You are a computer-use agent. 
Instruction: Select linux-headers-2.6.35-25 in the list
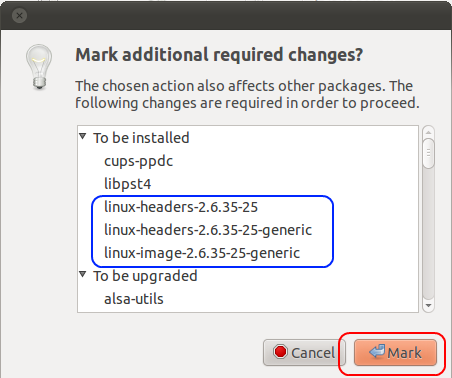click(x=181, y=207)
